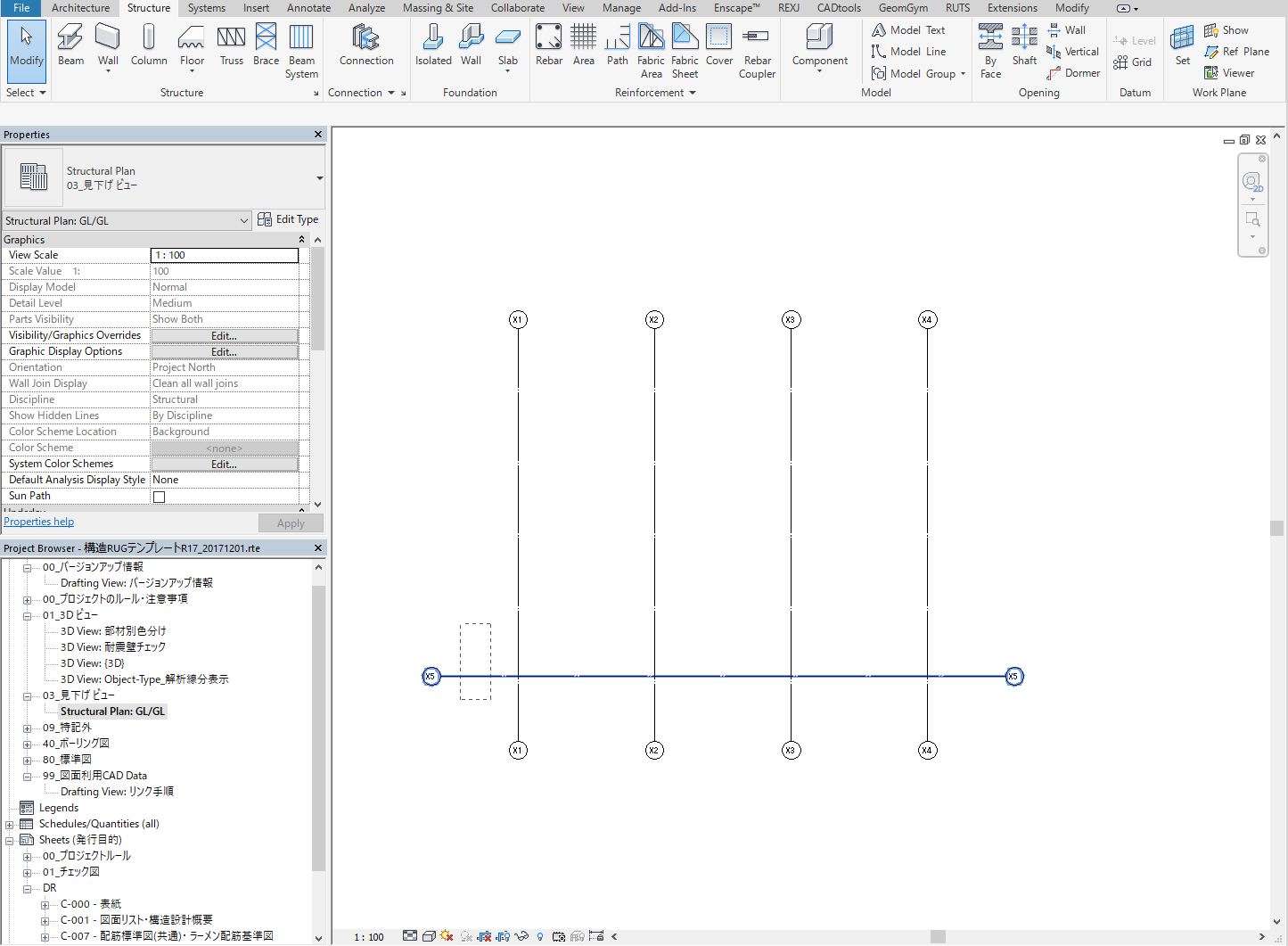
Task: Toggle Shadows in the view control bar
Action: point(466,936)
